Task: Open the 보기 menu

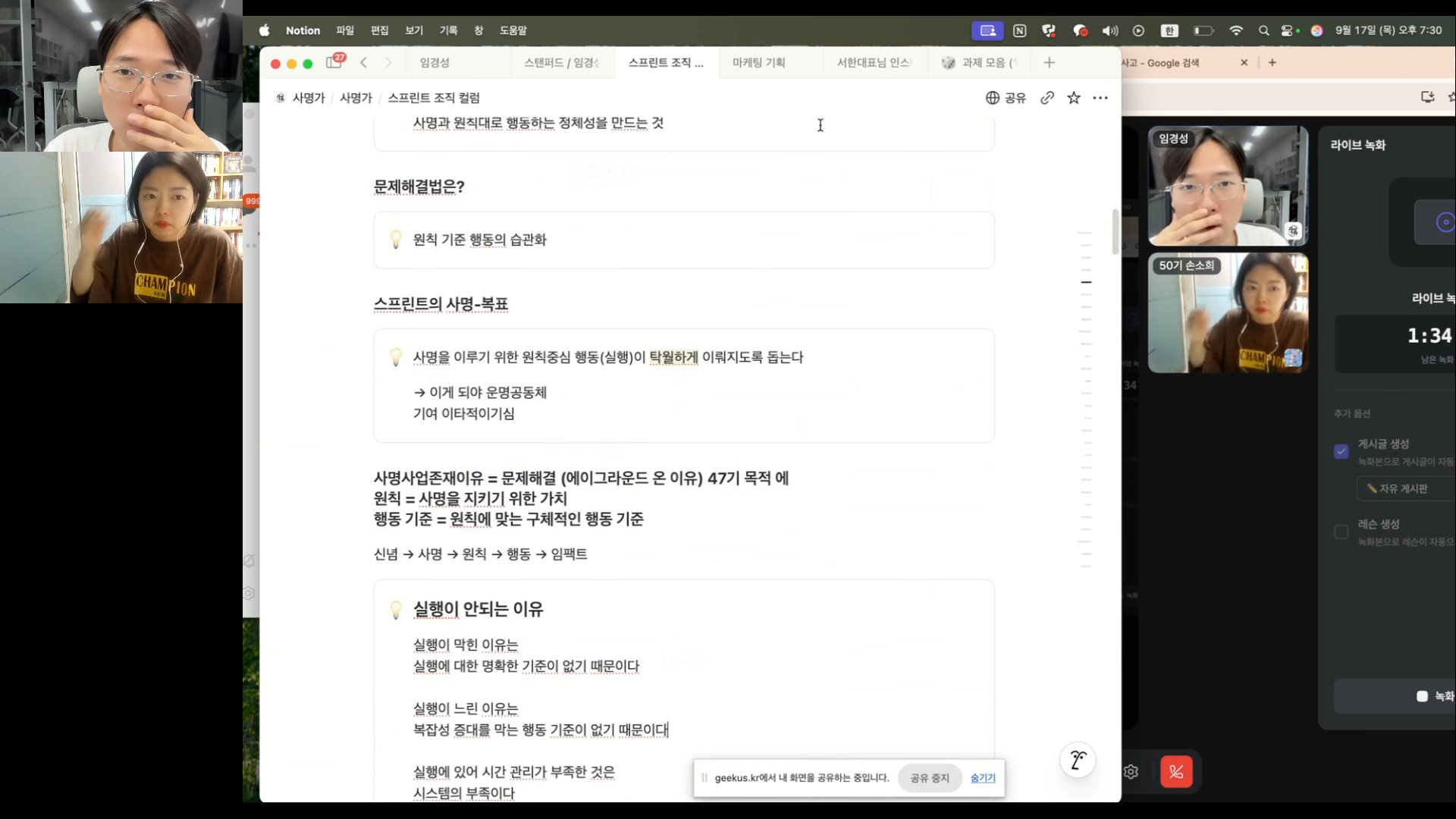Action: coord(414,30)
